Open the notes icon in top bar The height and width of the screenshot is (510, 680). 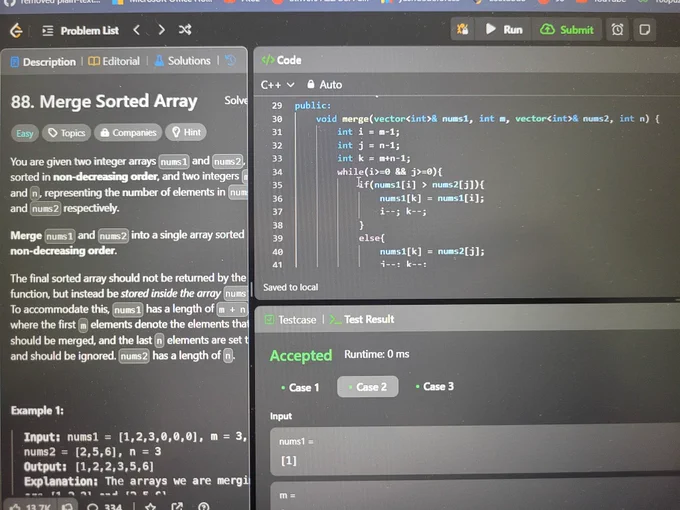(644, 29)
